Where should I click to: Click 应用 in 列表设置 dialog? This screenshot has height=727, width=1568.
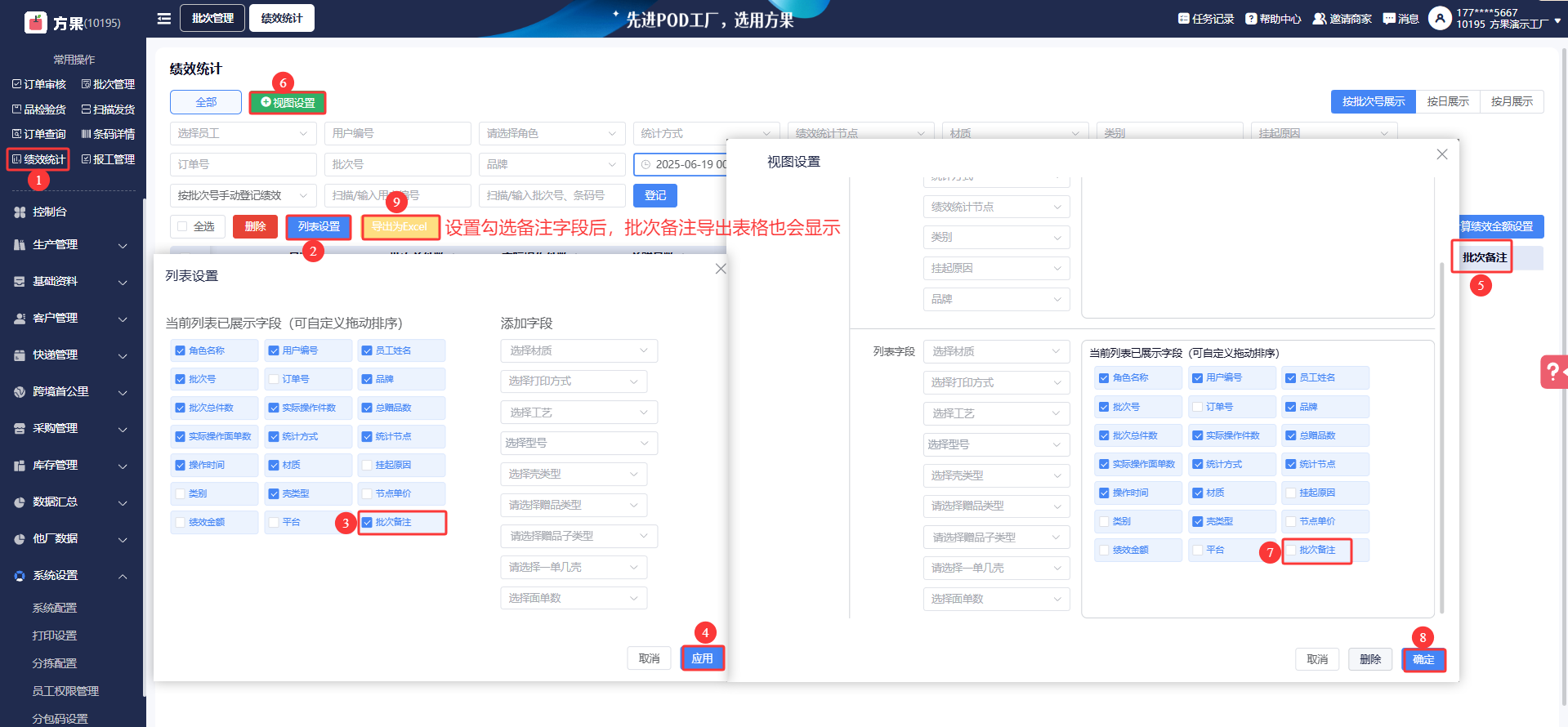[702, 658]
